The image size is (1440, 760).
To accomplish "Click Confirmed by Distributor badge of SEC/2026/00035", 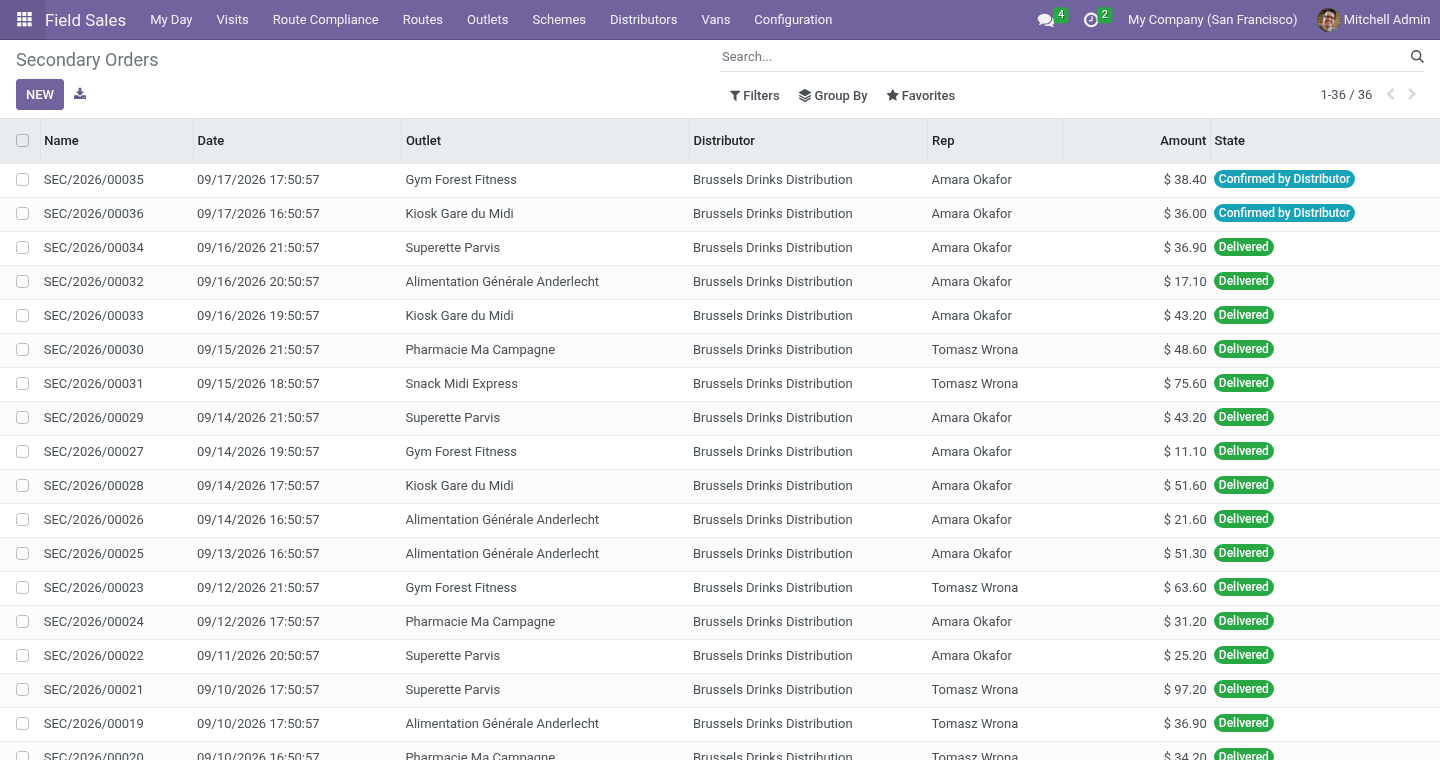I will 1284,179.
